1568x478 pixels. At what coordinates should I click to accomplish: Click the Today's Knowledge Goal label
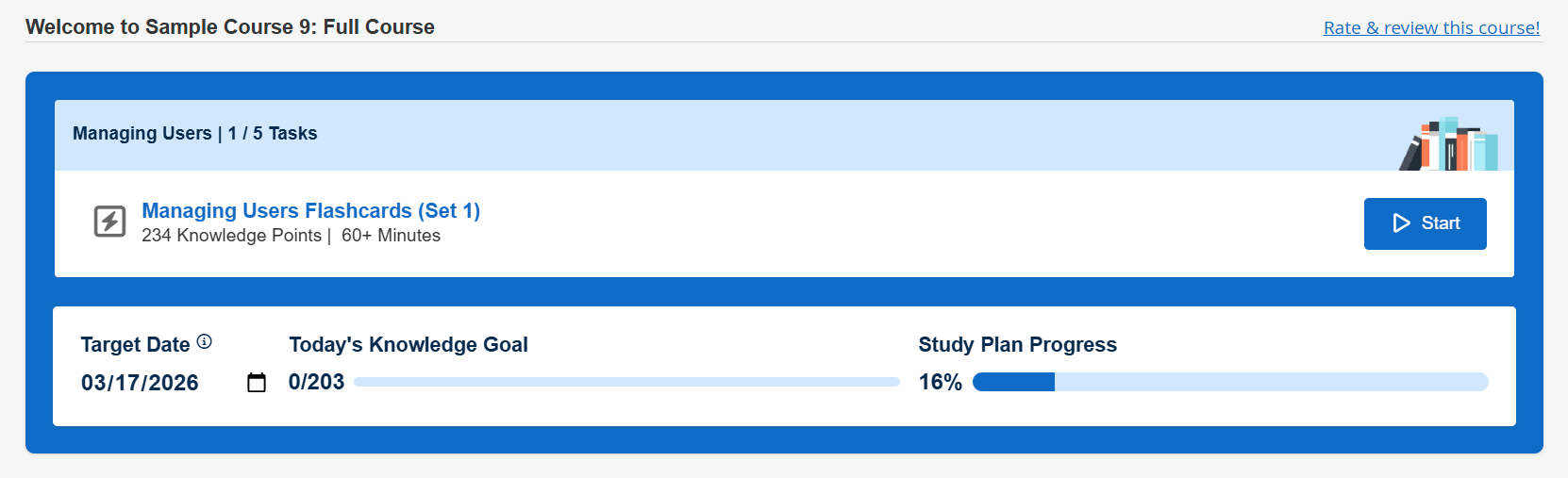(x=408, y=345)
